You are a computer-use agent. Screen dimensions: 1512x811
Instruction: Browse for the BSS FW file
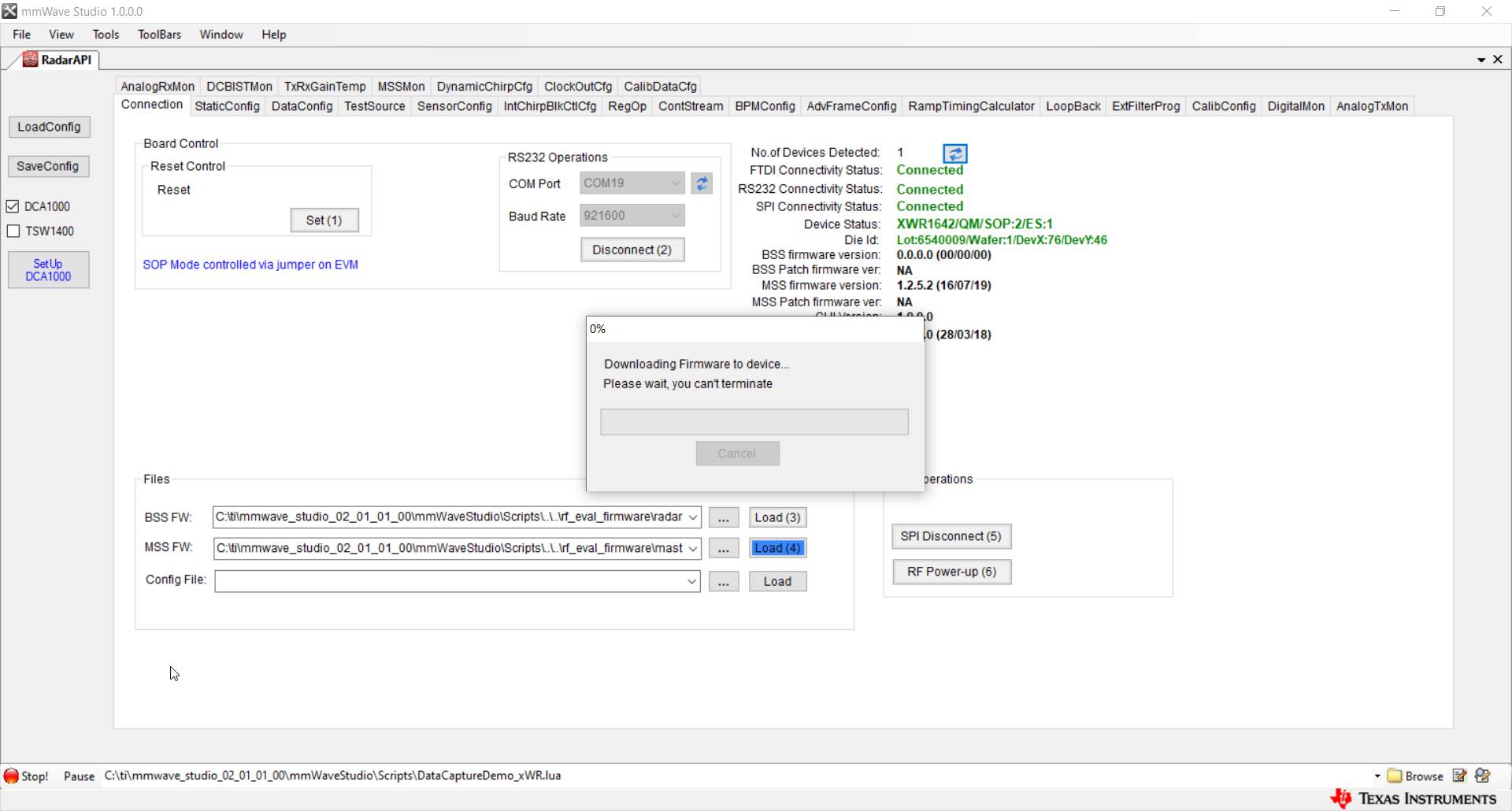724,517
